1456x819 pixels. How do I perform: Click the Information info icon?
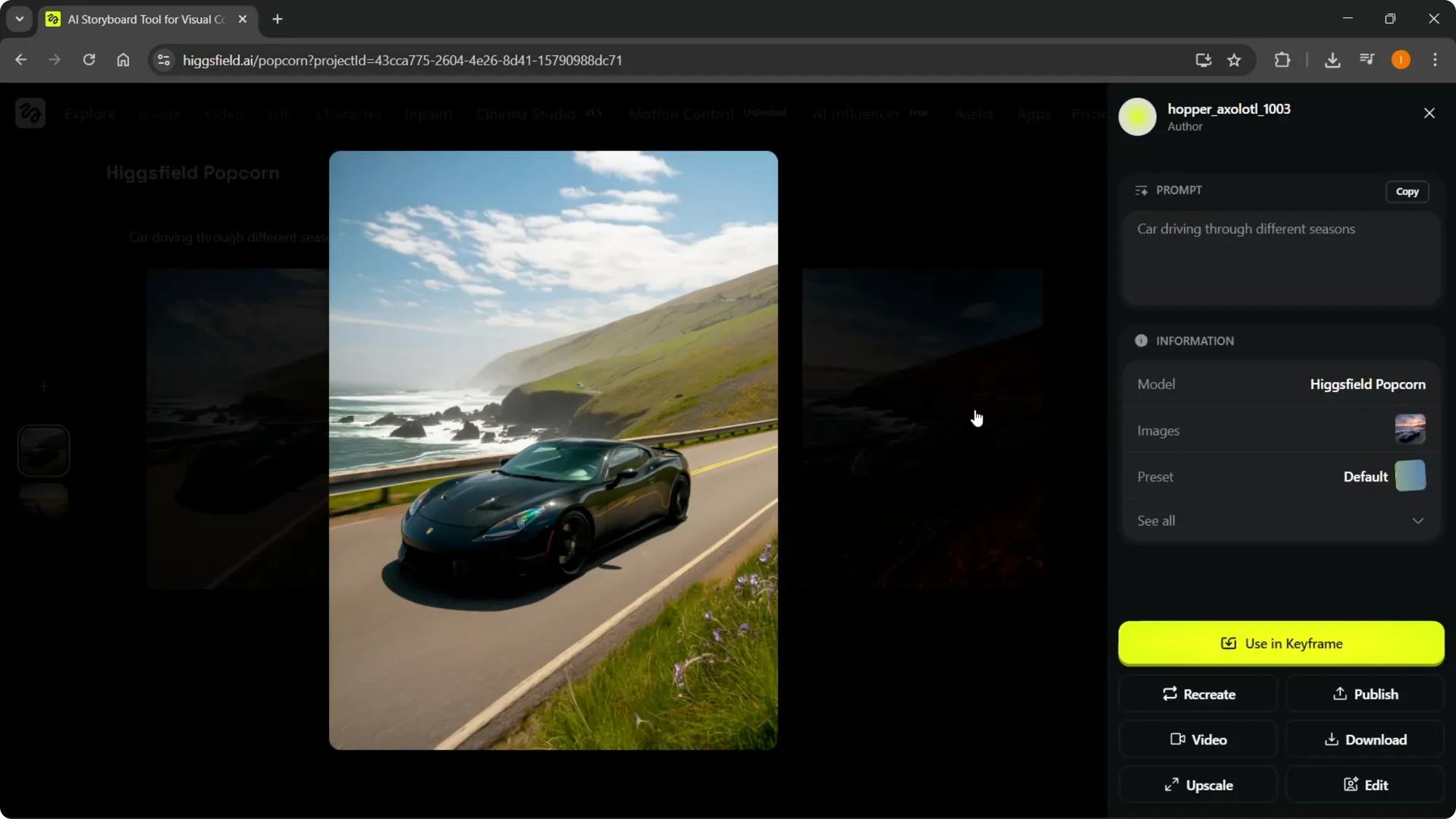click(x=1141, y=340)
